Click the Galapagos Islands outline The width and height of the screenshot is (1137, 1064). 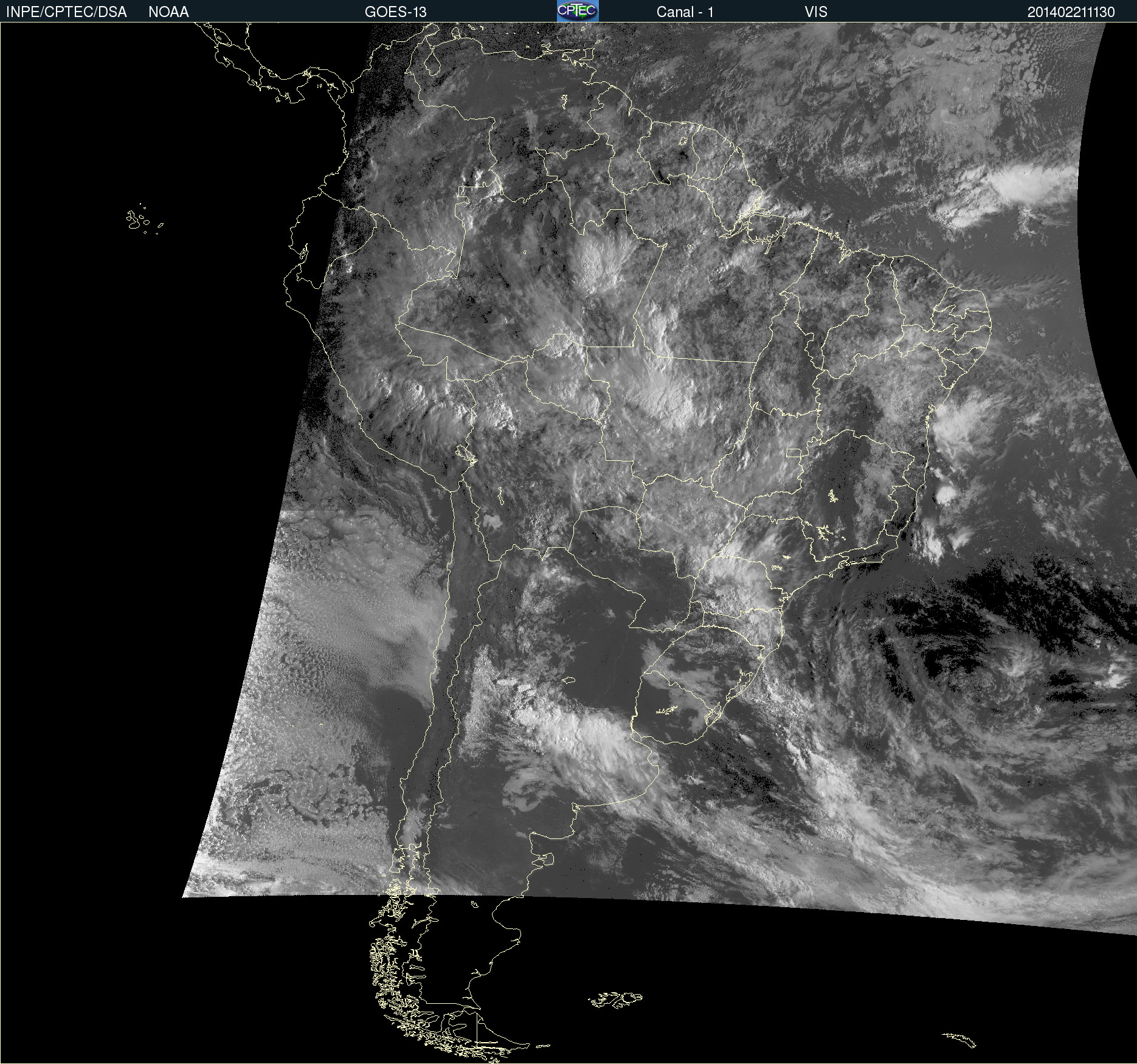click(144, 219)
